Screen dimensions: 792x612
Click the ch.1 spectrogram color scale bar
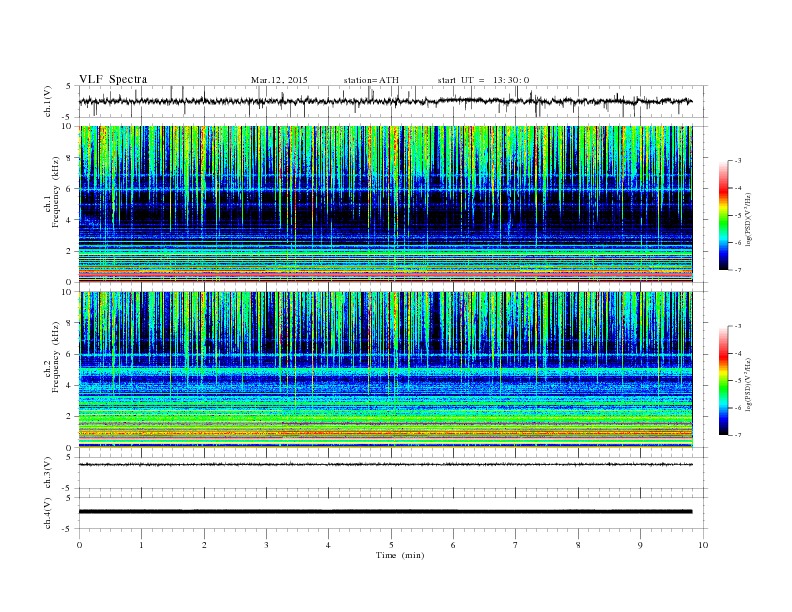[723, 215]
